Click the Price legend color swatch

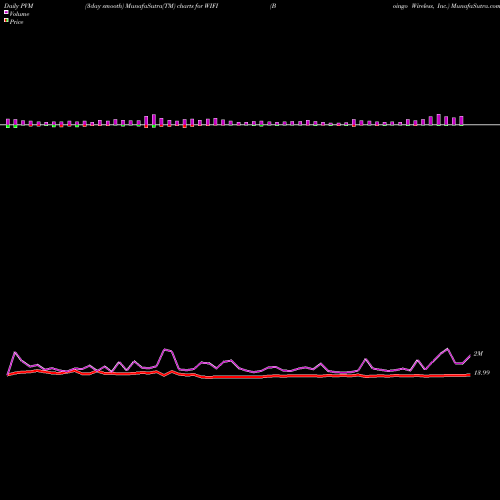click(6, 20)
